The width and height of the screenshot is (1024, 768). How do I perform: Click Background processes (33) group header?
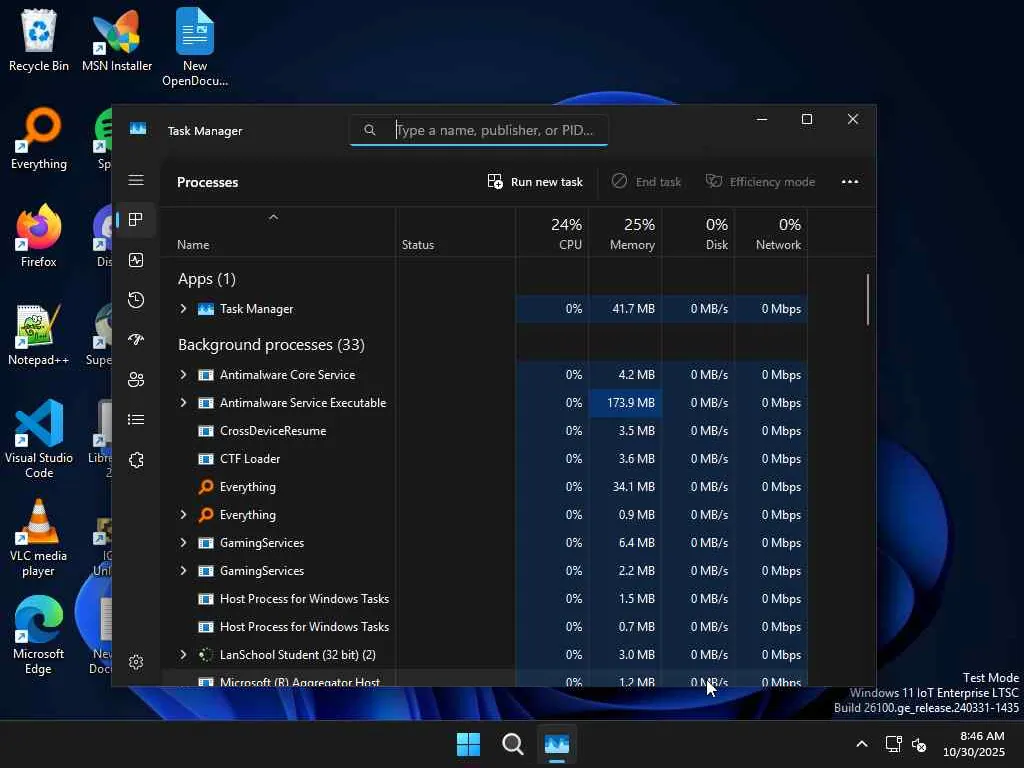(271, 344)
